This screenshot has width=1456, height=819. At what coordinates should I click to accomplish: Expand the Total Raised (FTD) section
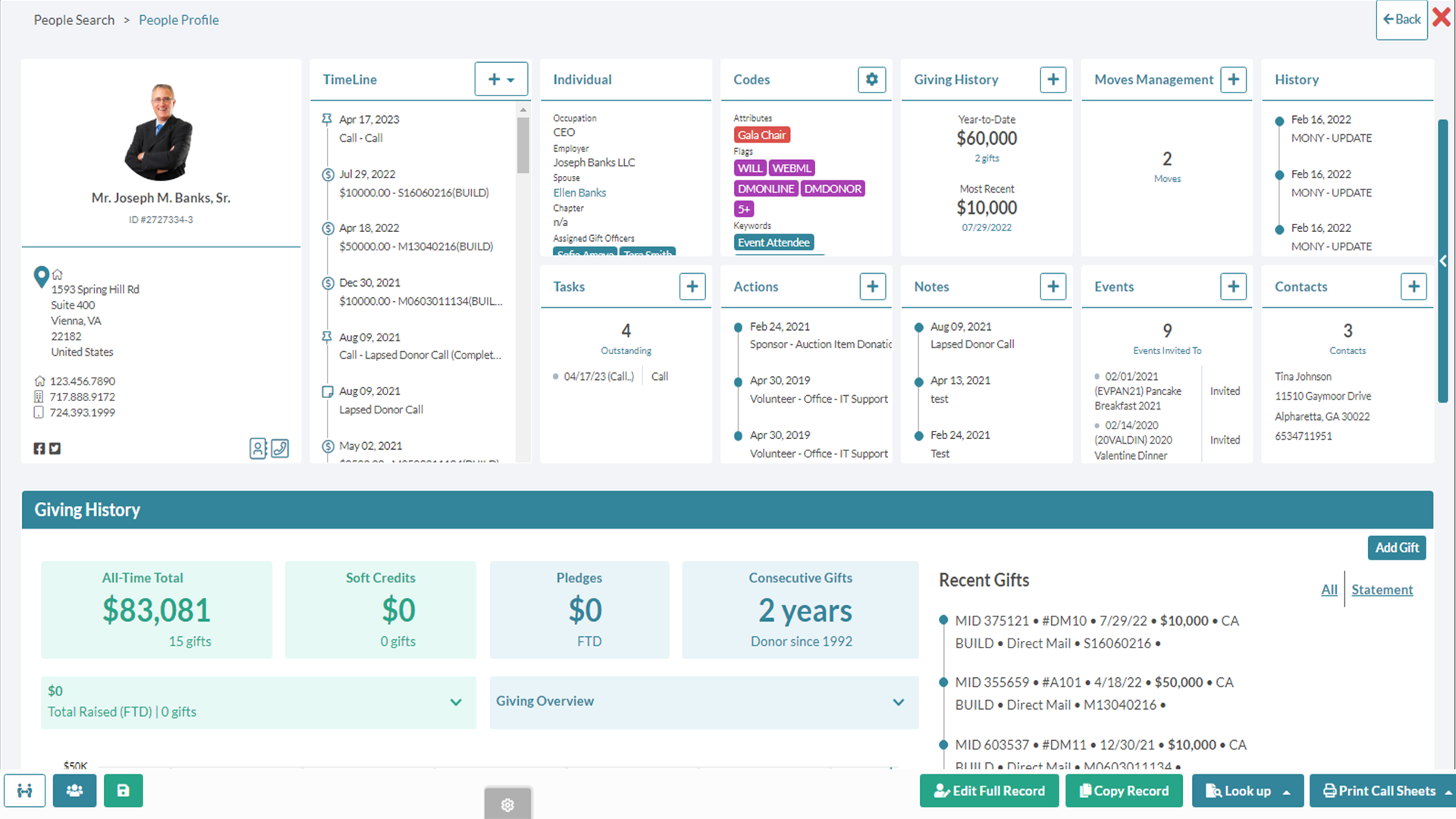coord(456,702)
